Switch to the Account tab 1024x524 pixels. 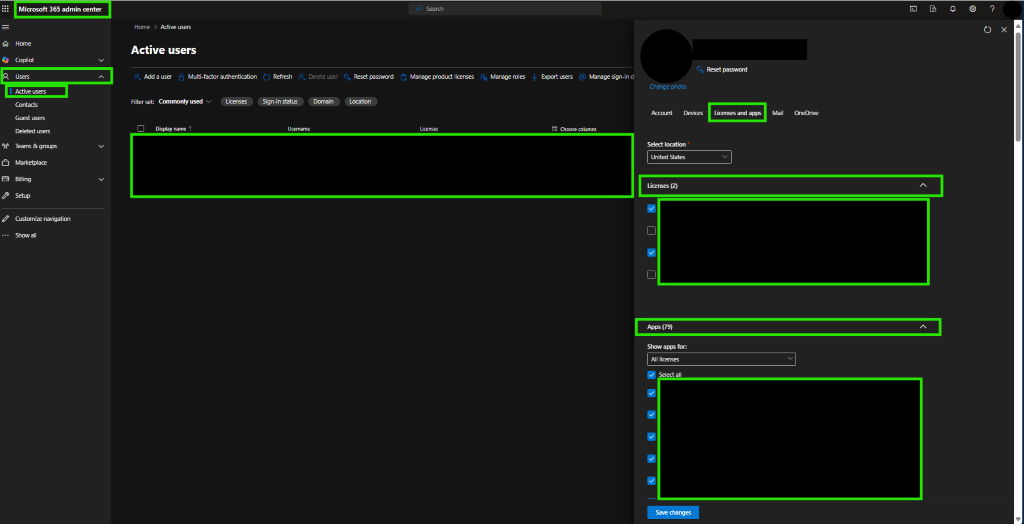662,113
